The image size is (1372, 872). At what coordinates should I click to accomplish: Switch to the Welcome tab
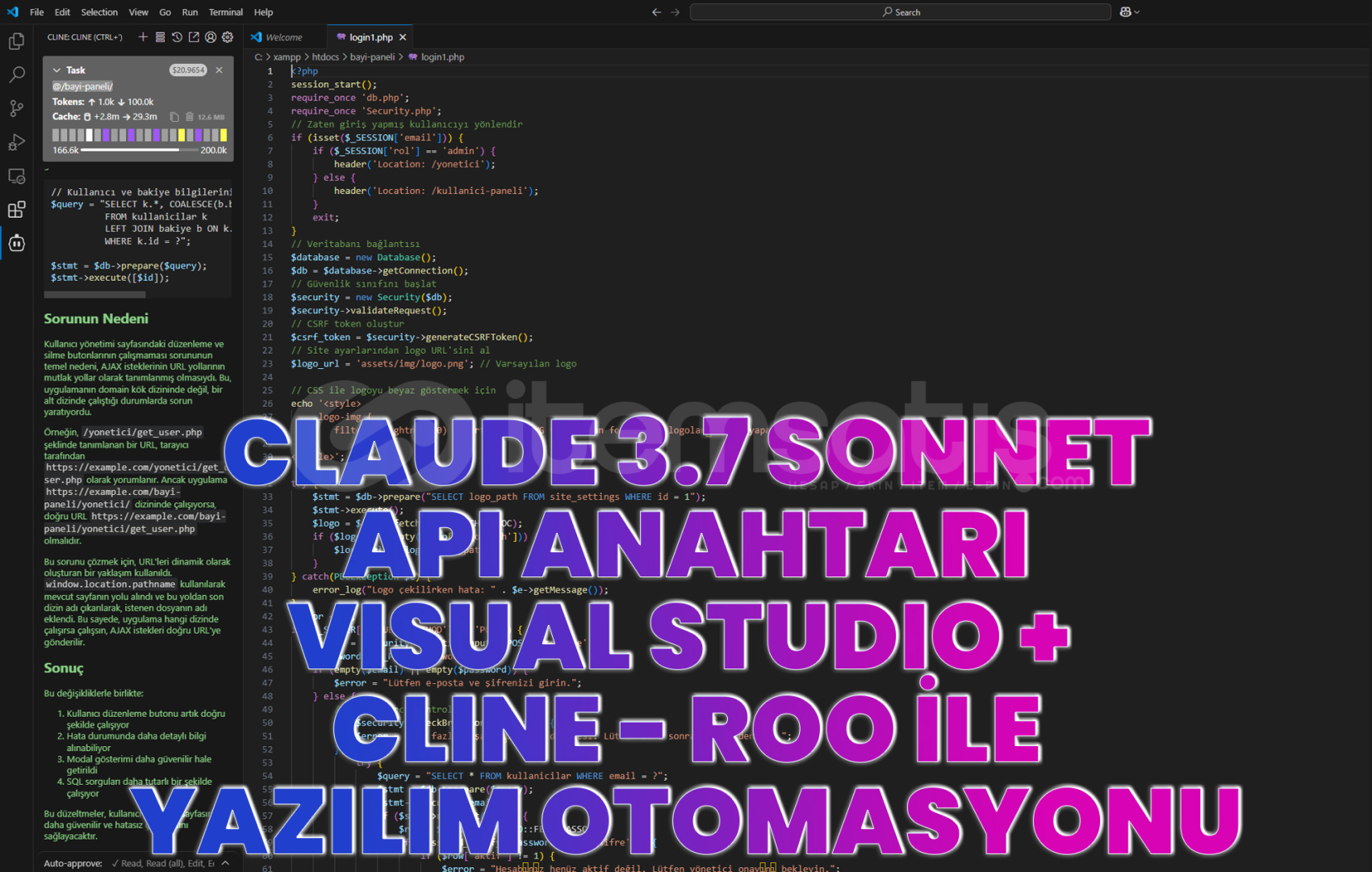coord(284,37)
